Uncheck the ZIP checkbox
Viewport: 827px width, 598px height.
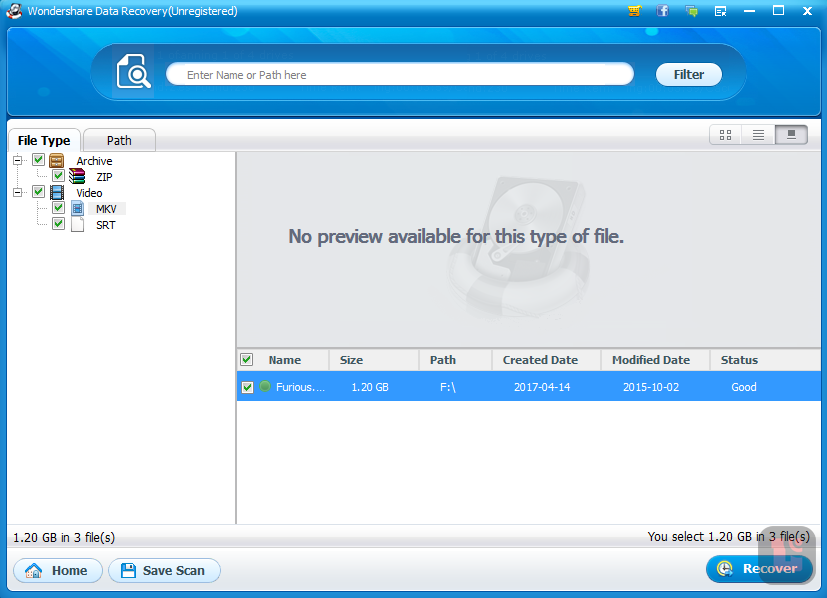tap(59, 176)
